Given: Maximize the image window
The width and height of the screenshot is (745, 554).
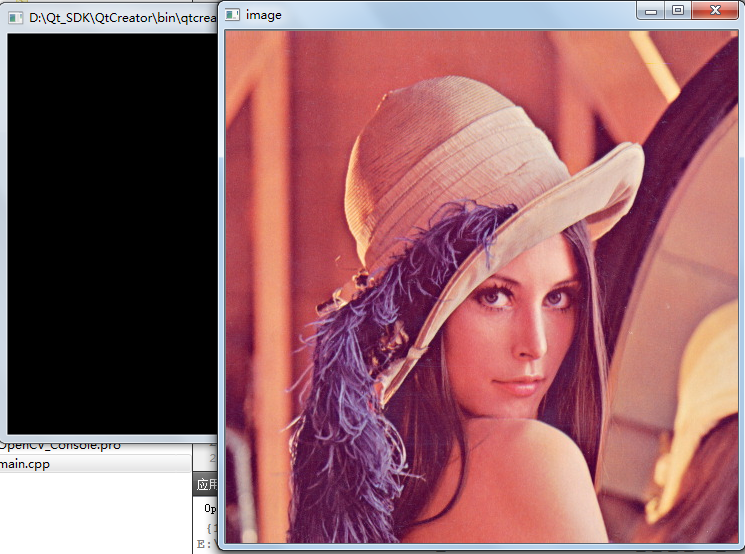Looking at the screenshot, I should pos(678,10).
